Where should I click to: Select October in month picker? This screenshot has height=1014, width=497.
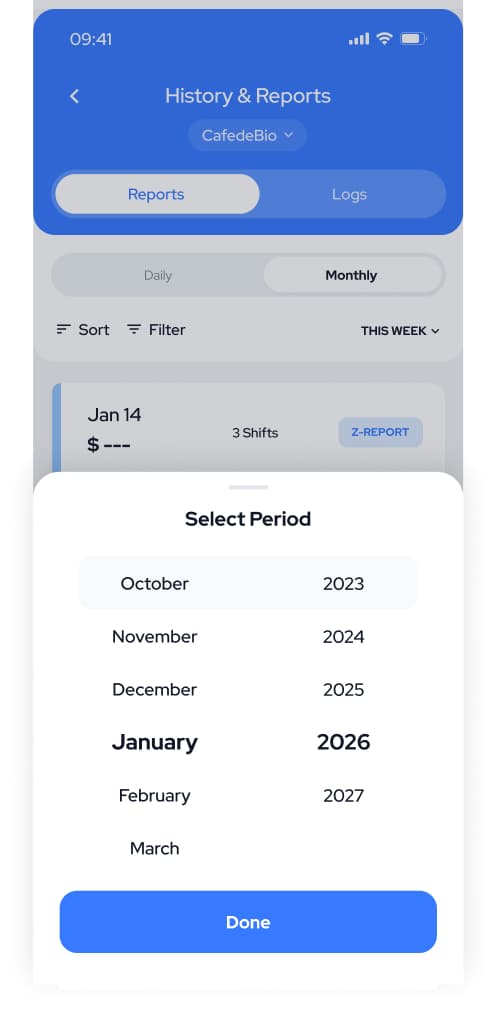(x=154, y=584)
